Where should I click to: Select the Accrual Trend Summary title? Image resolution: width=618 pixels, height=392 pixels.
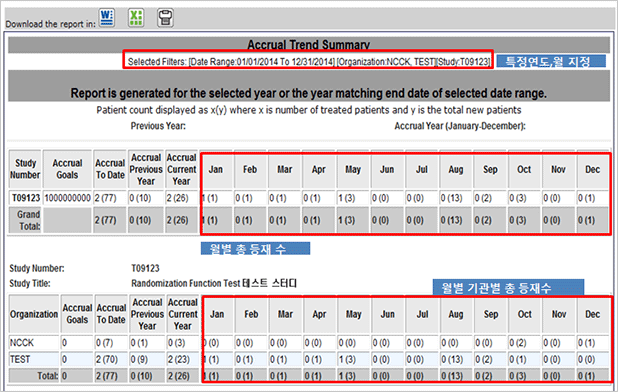pos(308,45)
